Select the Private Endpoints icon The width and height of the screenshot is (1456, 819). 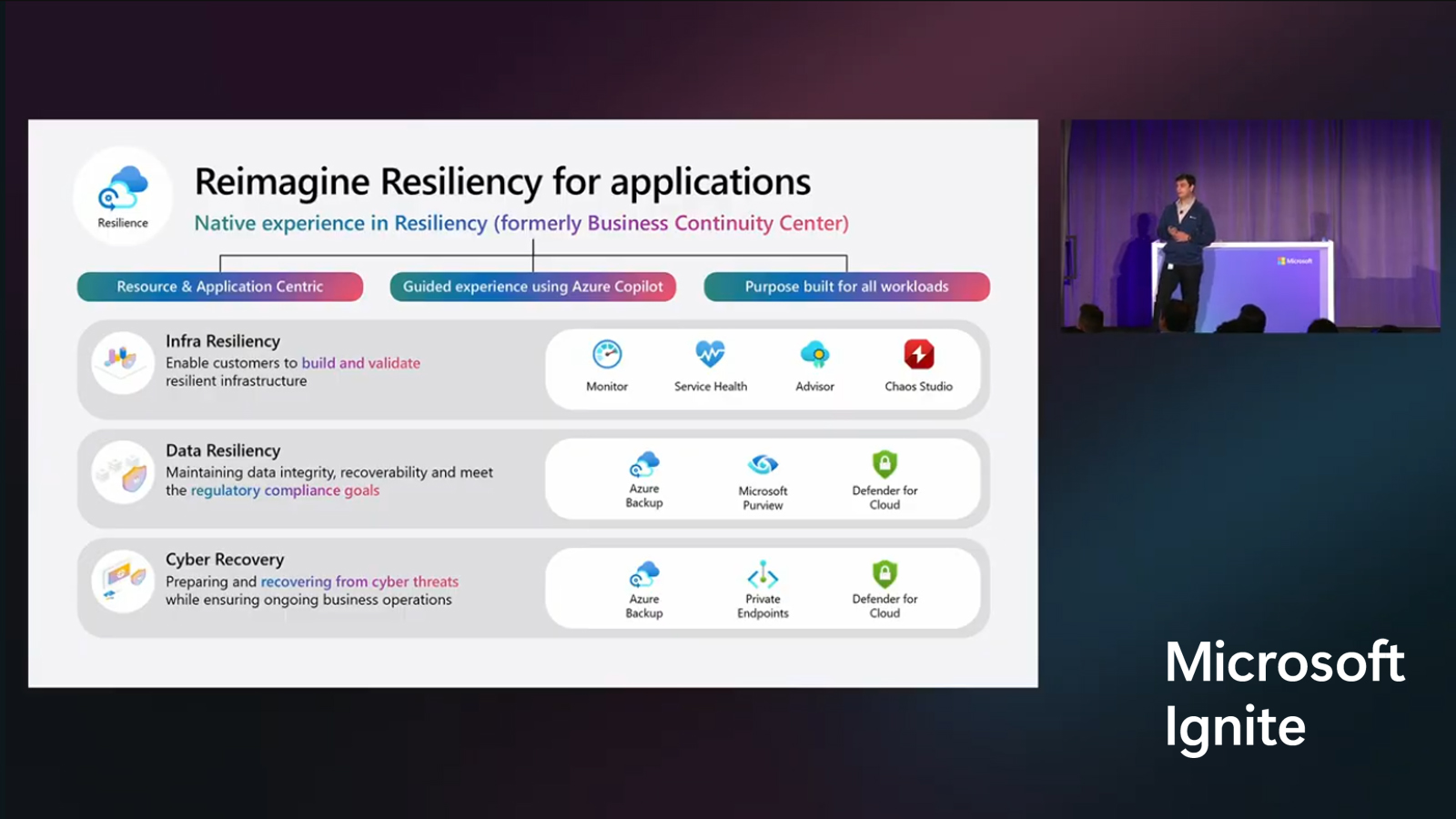click(x=763, y=575)
